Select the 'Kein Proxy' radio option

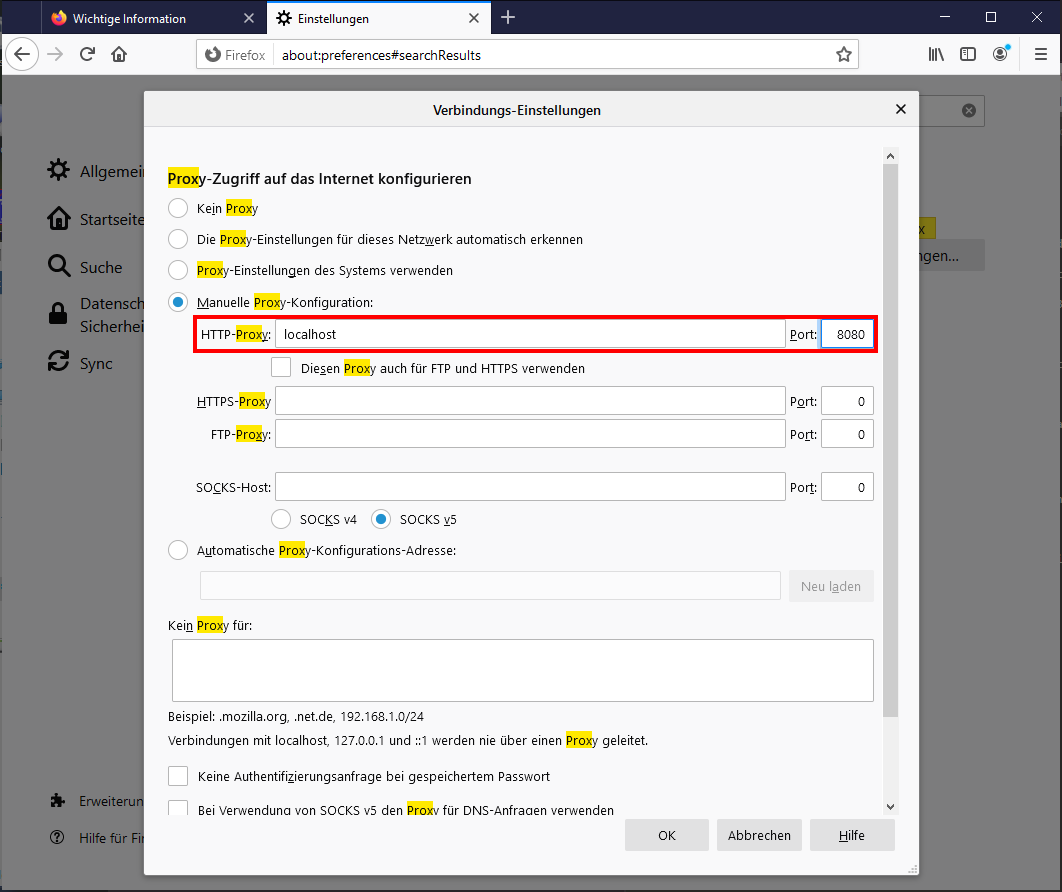[x=178, y=208]
